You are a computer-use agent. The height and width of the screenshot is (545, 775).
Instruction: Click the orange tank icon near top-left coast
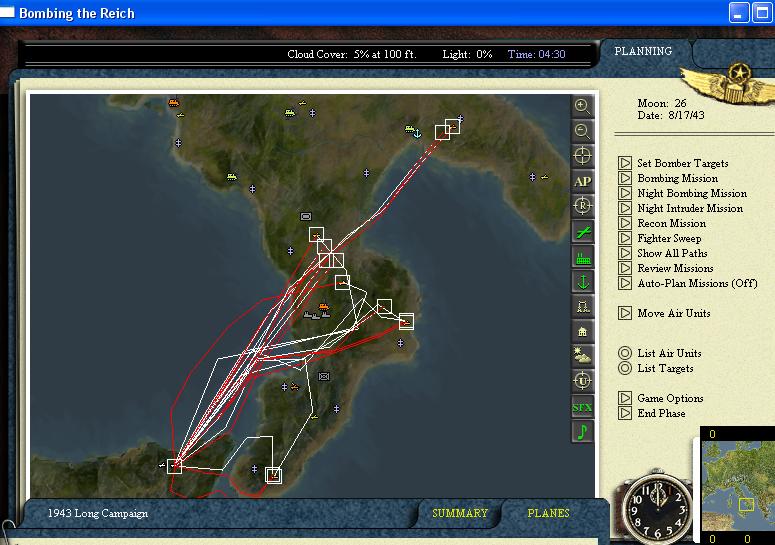173,103
